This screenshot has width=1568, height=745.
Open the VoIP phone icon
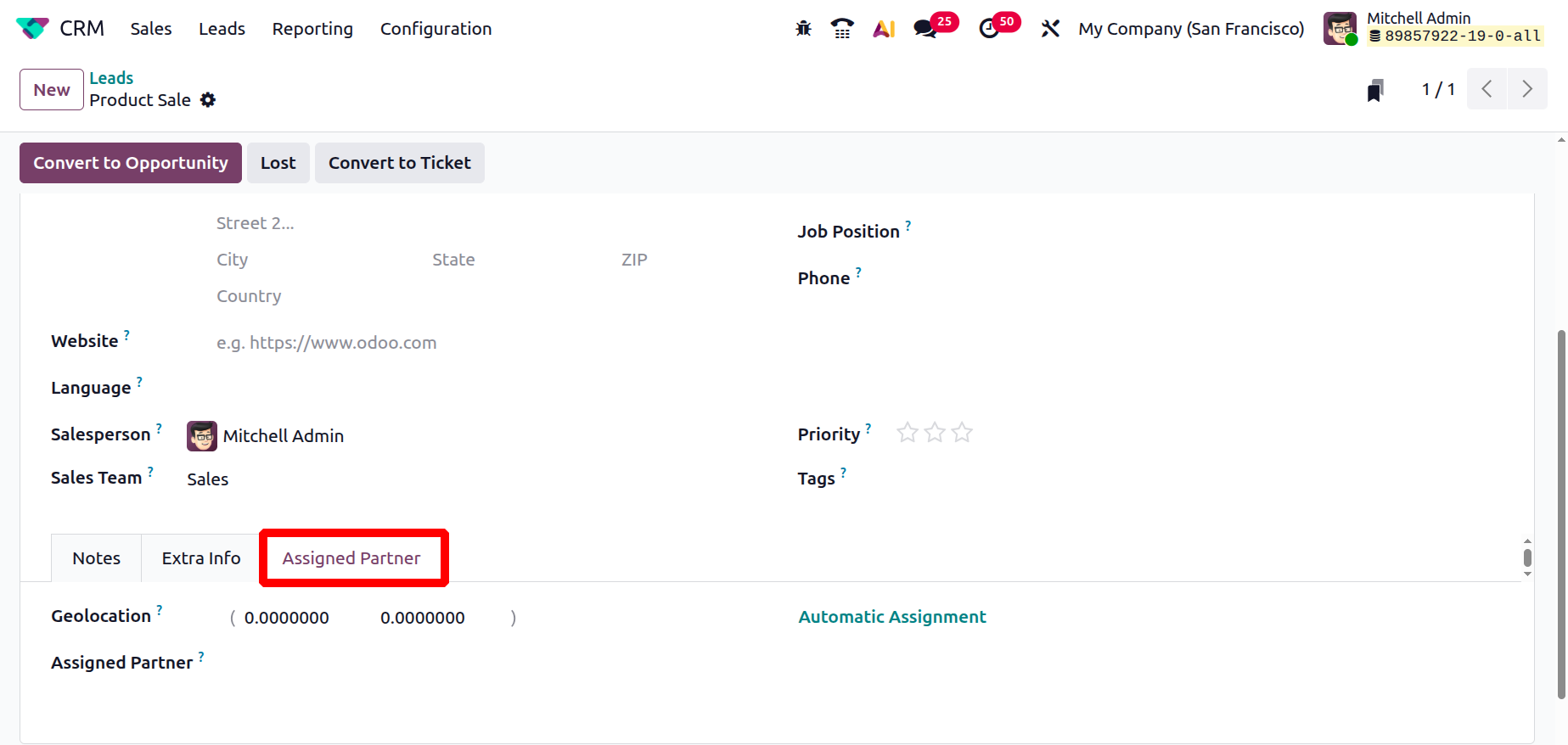(842, 29)
